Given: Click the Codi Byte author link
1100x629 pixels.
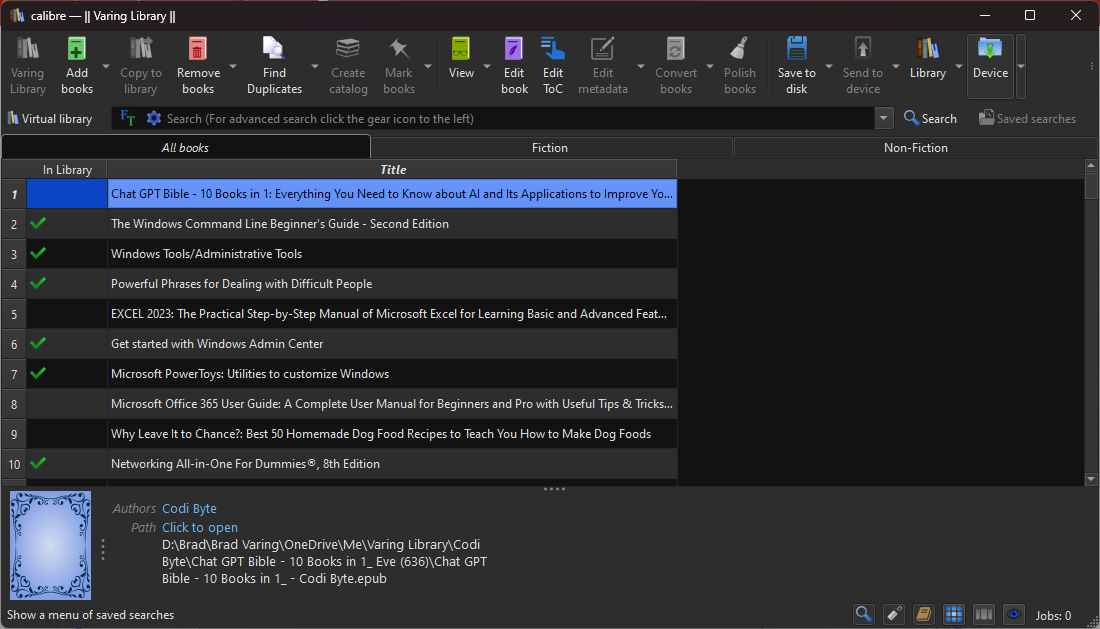Looking at the screenshot, I should tap(189, 509).
